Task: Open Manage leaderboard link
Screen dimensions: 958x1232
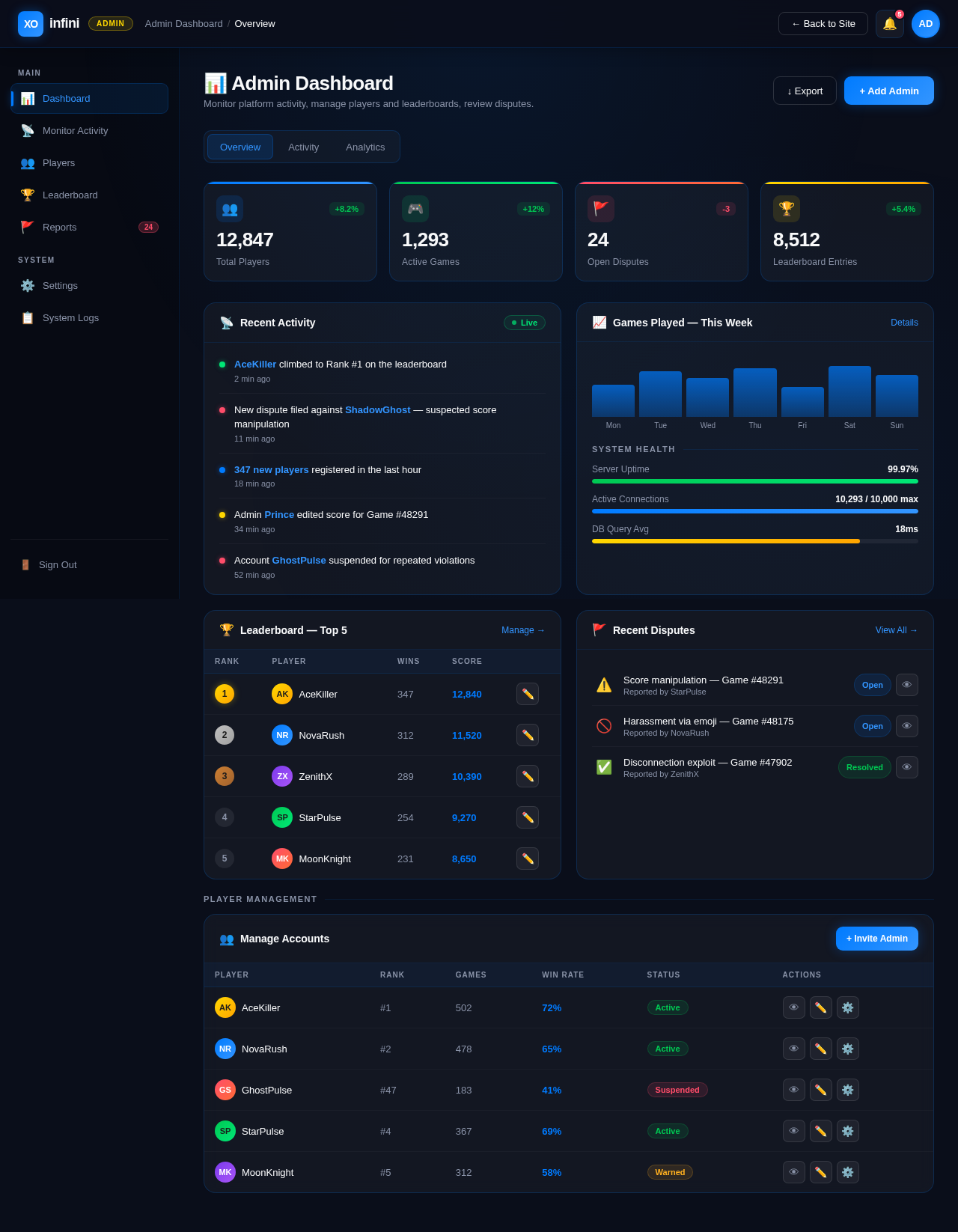Action: [x=523, y=630]
